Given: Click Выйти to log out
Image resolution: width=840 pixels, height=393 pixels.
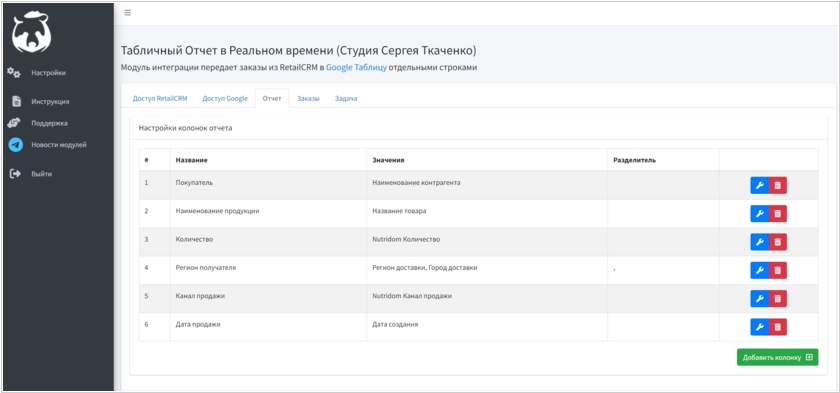Looking at the screenshot, I should [x=42, y=174].
